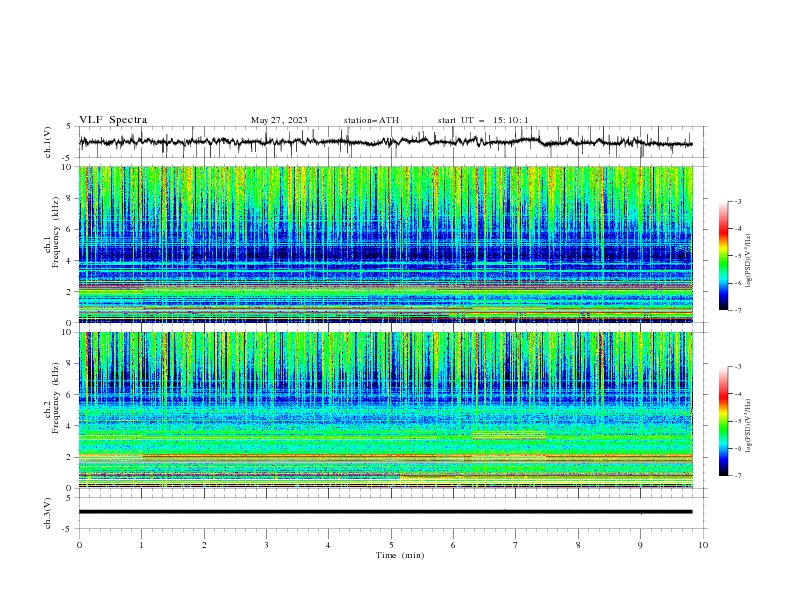Select the ch.2 "Frequency (kHz)" axis label

55,397
